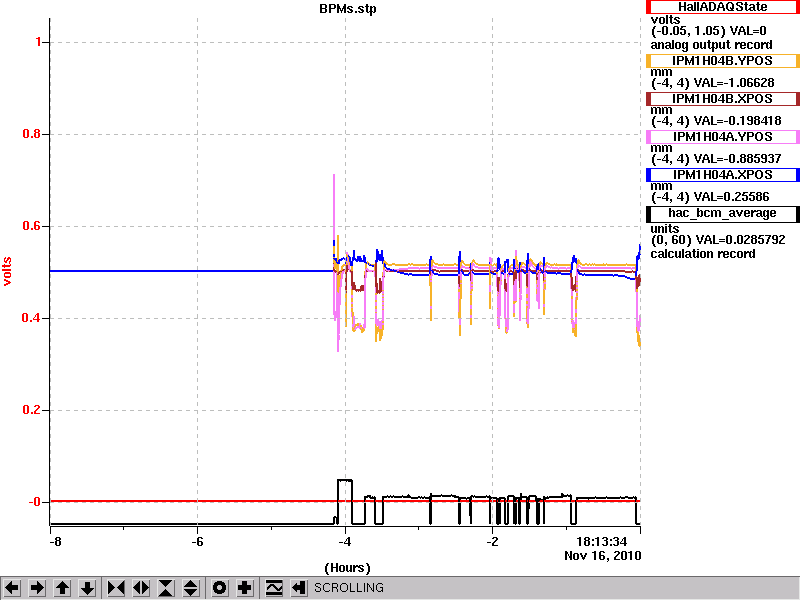Click the VAL=-0.885937 readout text

738,159
